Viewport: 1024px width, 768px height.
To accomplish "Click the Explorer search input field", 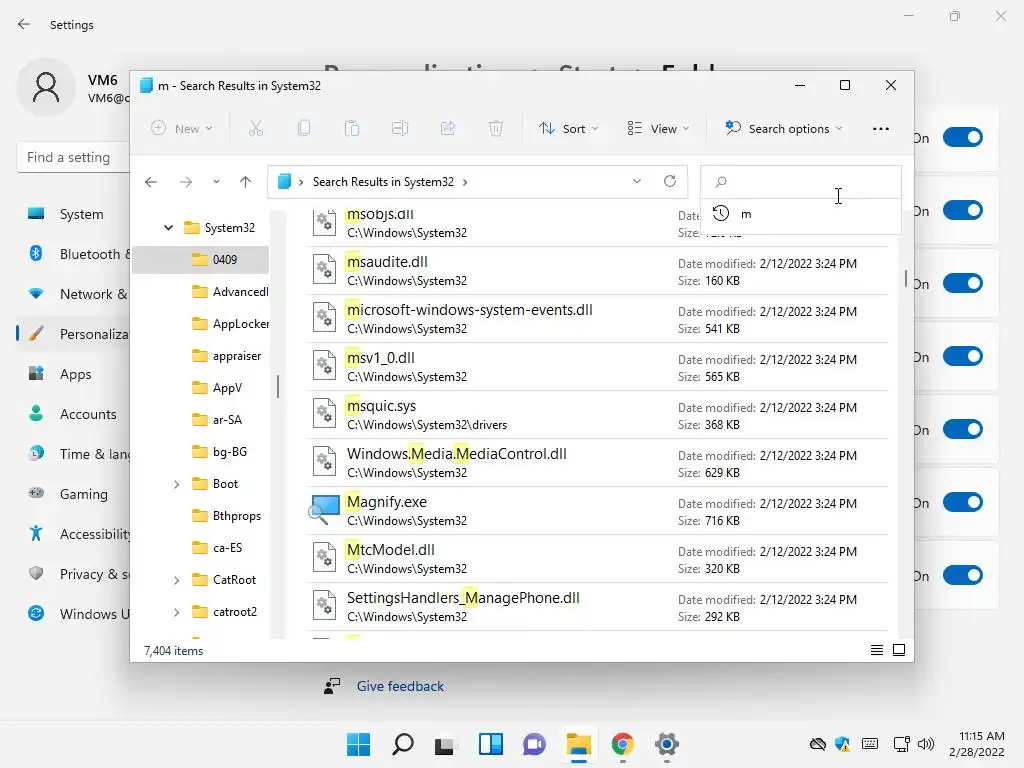I will tap(801, 182).
